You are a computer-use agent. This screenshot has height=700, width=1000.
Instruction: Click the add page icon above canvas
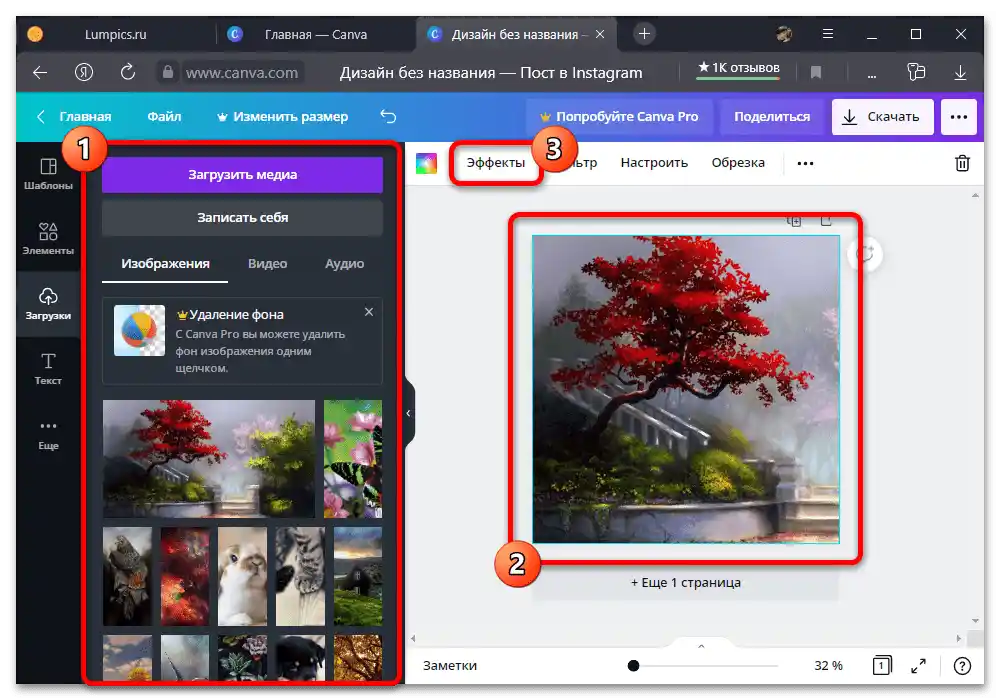(826, 221)
